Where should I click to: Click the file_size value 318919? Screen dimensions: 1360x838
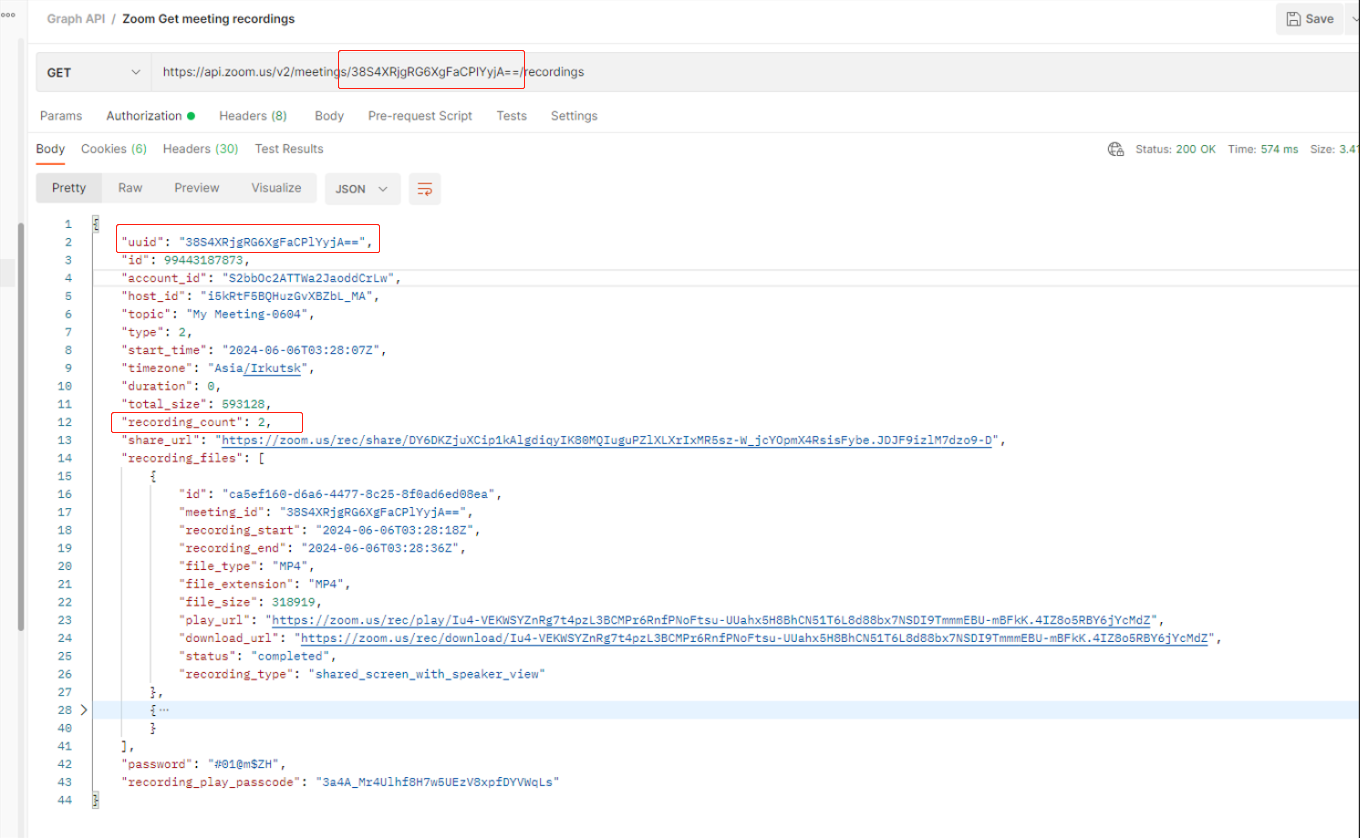point(292,602)
